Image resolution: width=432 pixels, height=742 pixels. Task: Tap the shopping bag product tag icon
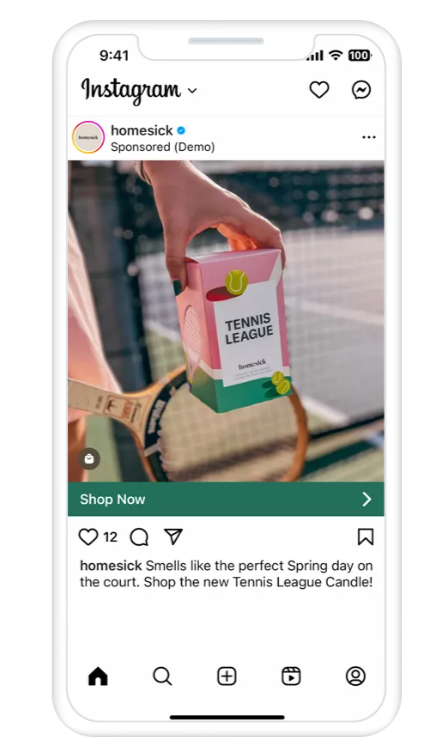89,459
